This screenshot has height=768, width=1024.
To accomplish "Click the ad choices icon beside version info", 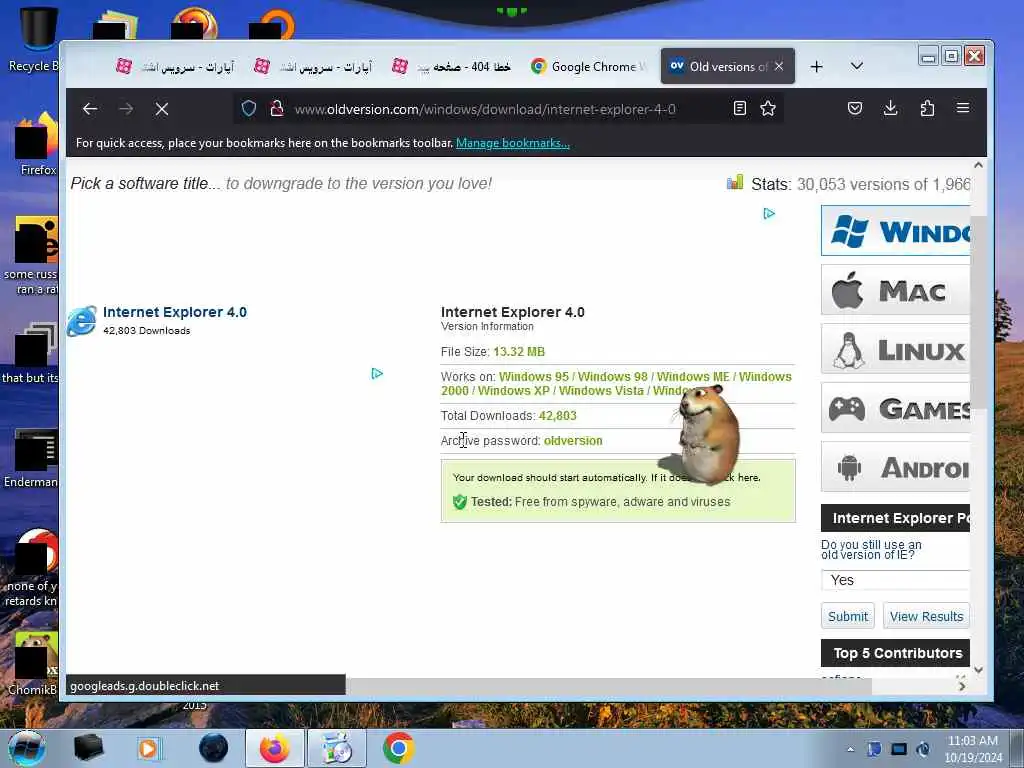I will click(x=377, y=374).
